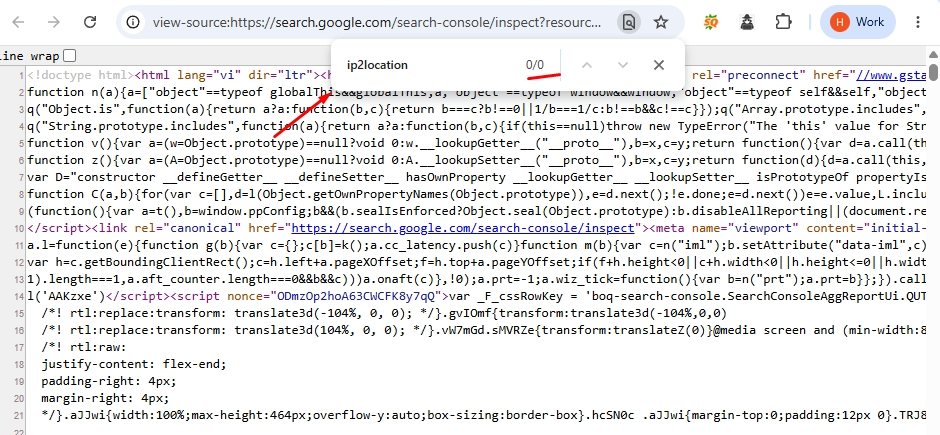Open the Extensions puzzle menu
940x435 pixels.
tap(784, 22)
